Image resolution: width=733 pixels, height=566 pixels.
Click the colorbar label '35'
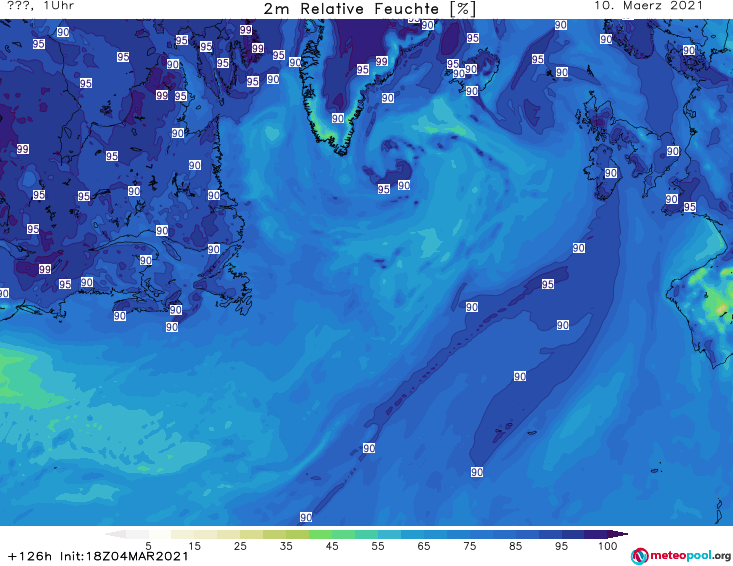(x=286, y=546)
